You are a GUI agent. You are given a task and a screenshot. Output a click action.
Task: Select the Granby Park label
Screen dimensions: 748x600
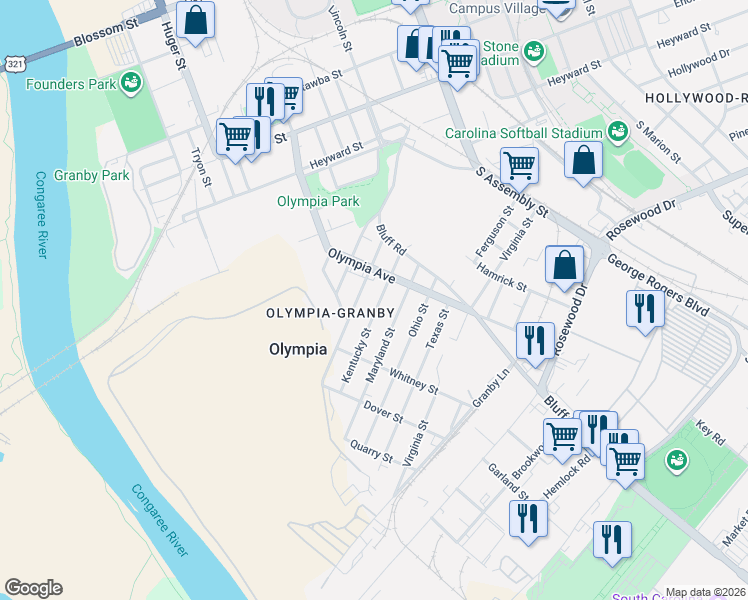pos(92,176)
